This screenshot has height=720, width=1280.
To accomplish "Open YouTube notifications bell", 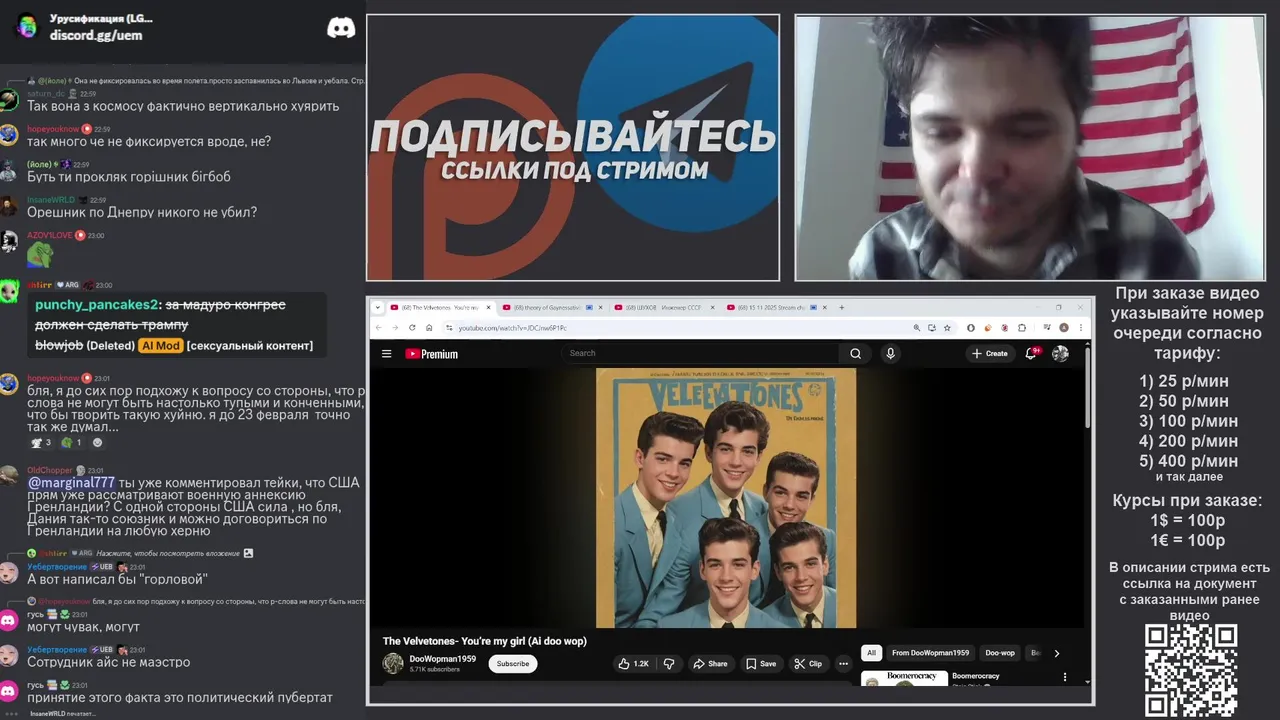I will pyautogui.click(x=1031, y=353).
